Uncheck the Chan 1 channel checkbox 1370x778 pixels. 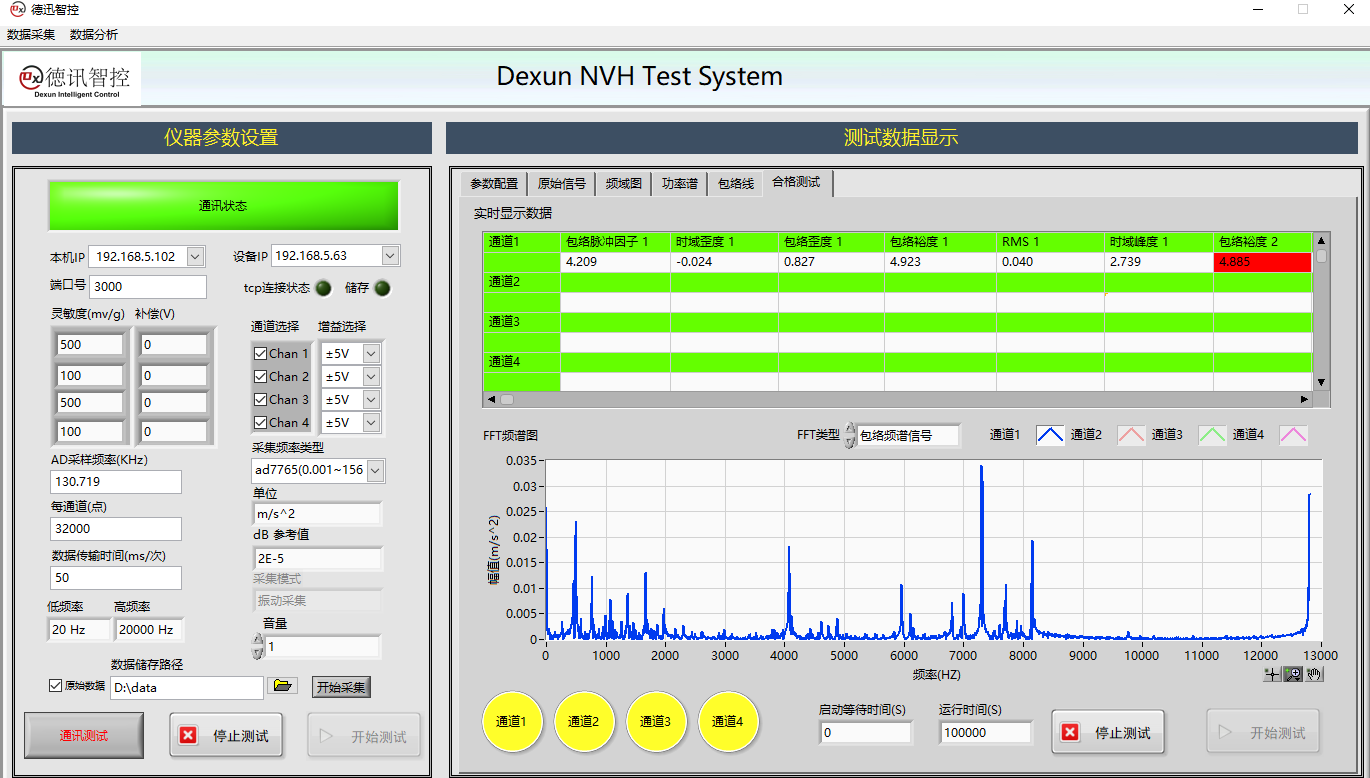261,354
